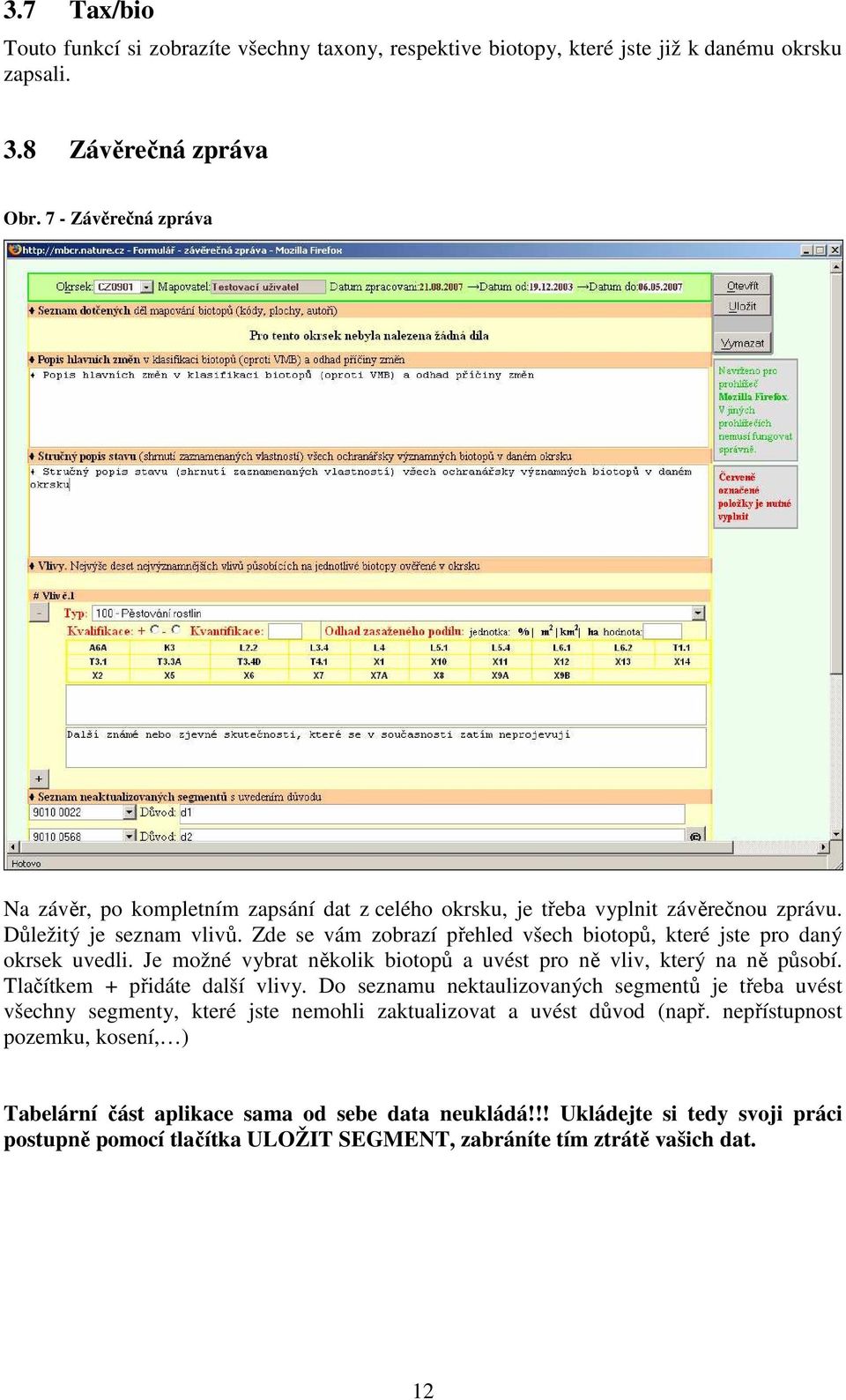Click the vertical scrollbar up arrow
The width and height of the screenshot is (846, 1400).
tap(835, 267)
